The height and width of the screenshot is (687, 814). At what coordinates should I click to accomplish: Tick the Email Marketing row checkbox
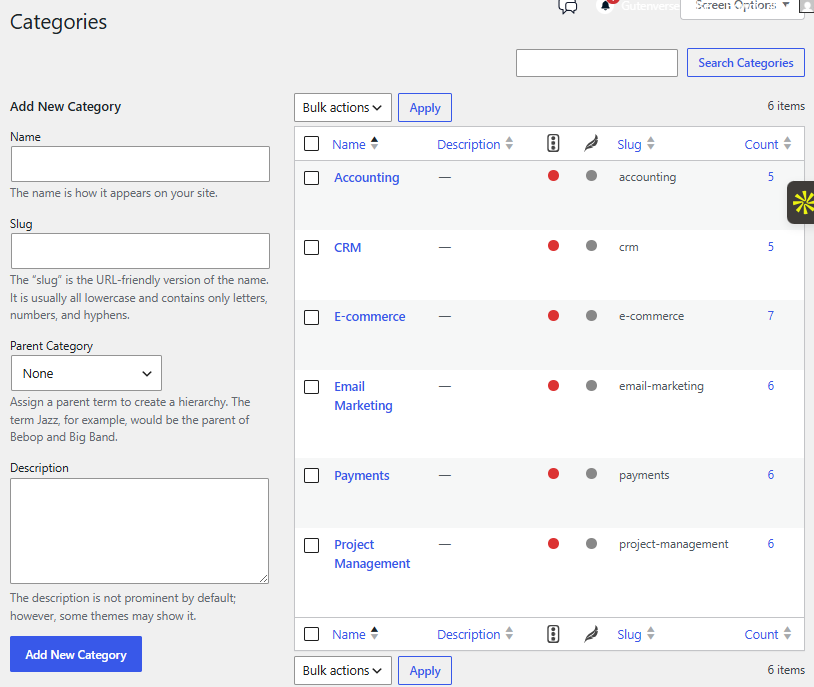tap(311, 387)
